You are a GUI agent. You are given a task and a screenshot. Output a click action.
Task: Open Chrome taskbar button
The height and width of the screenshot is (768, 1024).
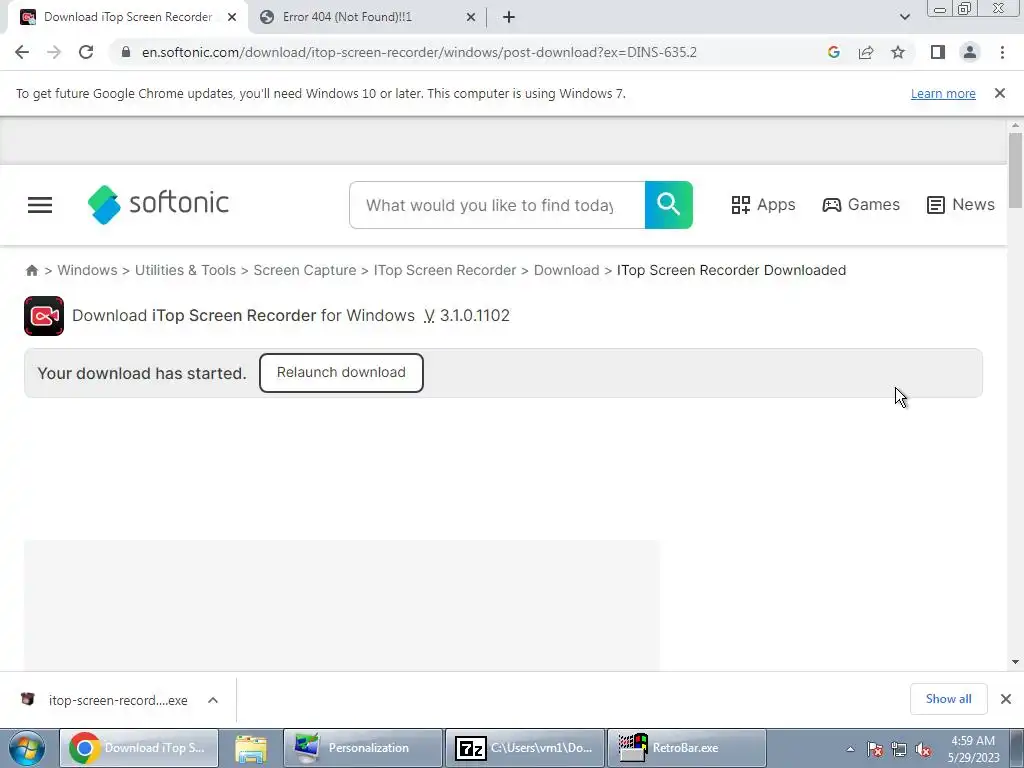[139, 748]
